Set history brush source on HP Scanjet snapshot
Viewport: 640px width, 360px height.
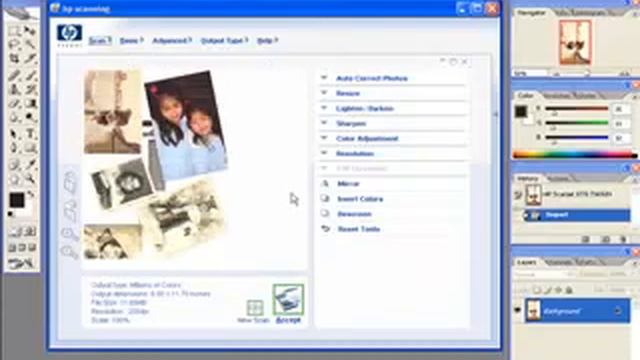click(518, 195)
